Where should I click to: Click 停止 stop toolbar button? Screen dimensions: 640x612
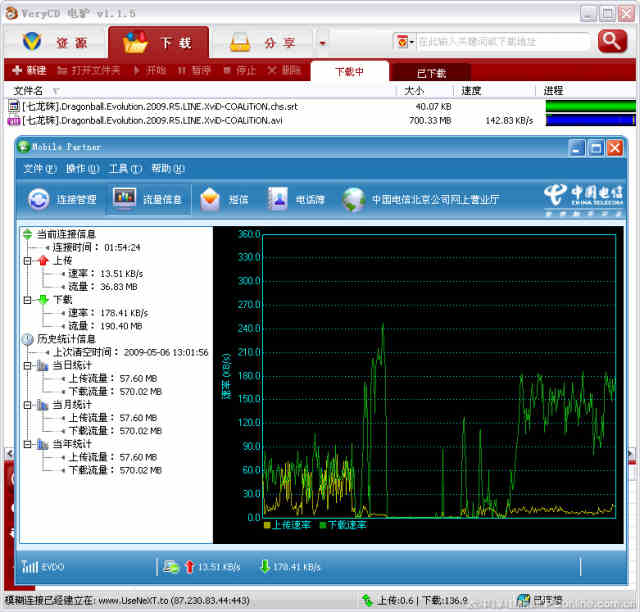240,71
